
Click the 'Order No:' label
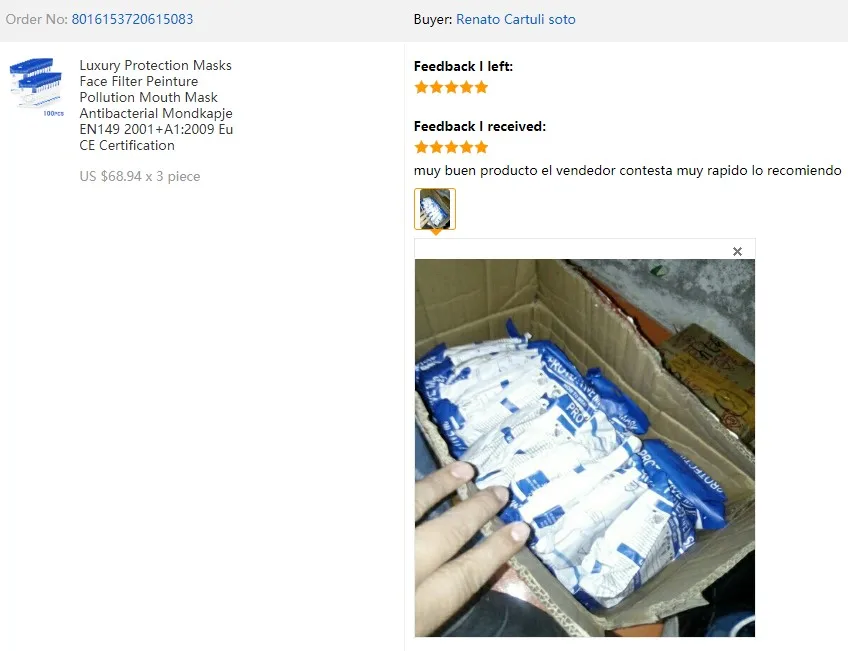pyautogui.click(x=37, y=19)
